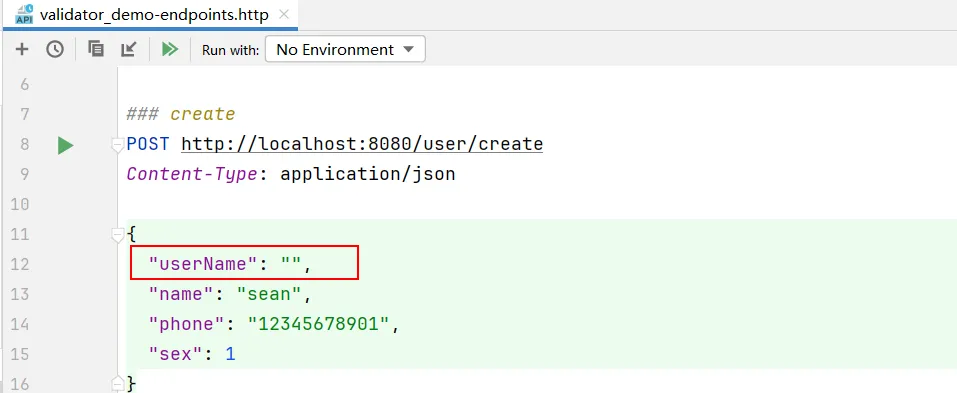Select the validator_demo-endpoints.http tab
The width and height of the screenshot is (957, 393).
coord(154,15)
